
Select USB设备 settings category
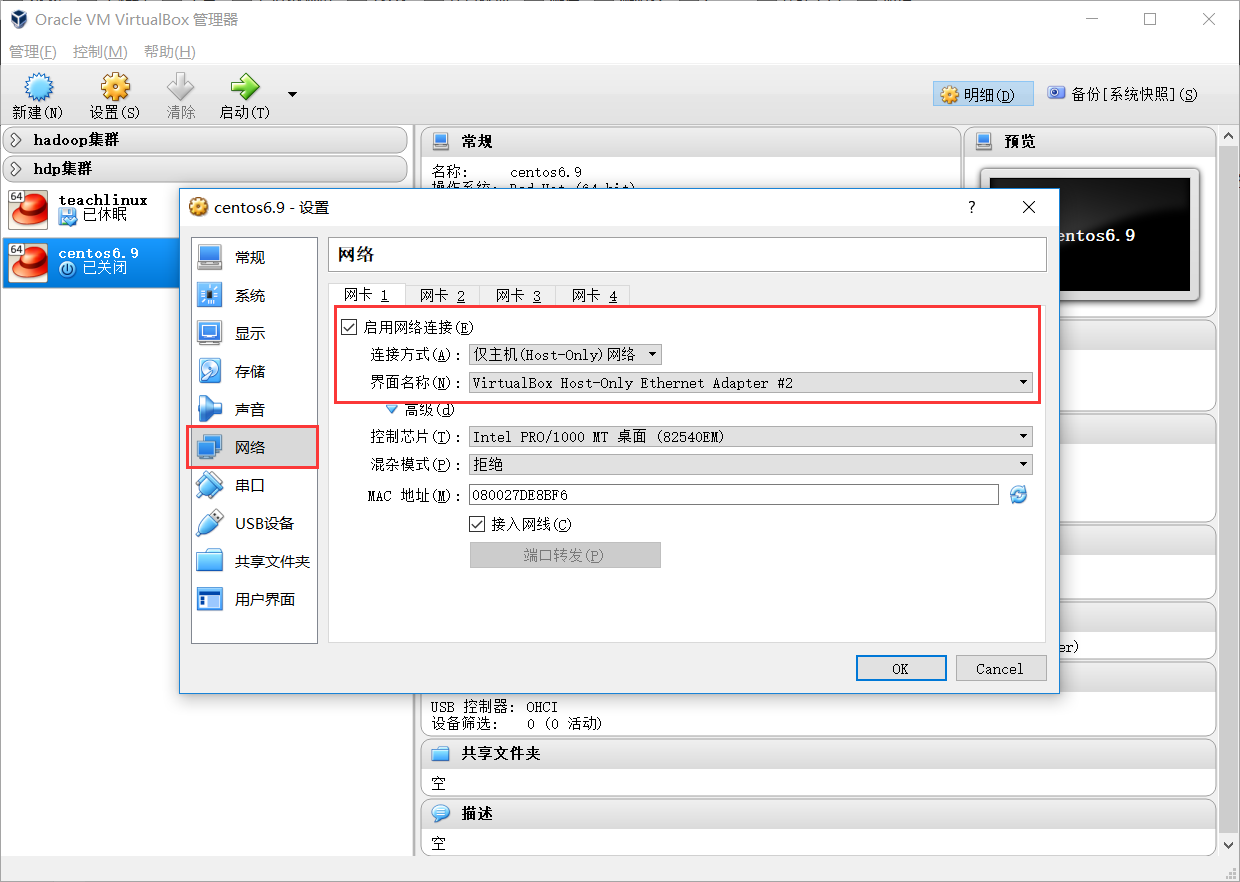(x=254, y=523)
